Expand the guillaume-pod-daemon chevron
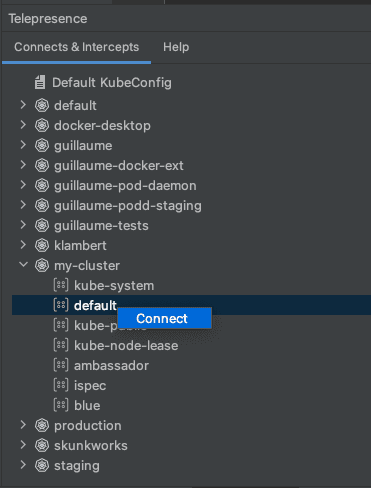371x488 pixels. coord(23,185)
